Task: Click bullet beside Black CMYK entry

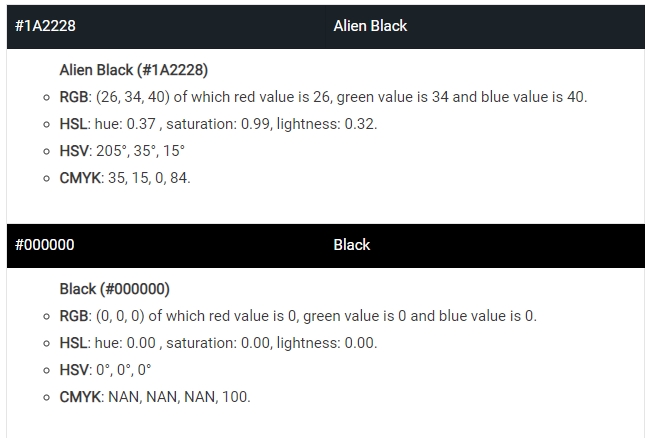Action: click(x=46, y=397)
